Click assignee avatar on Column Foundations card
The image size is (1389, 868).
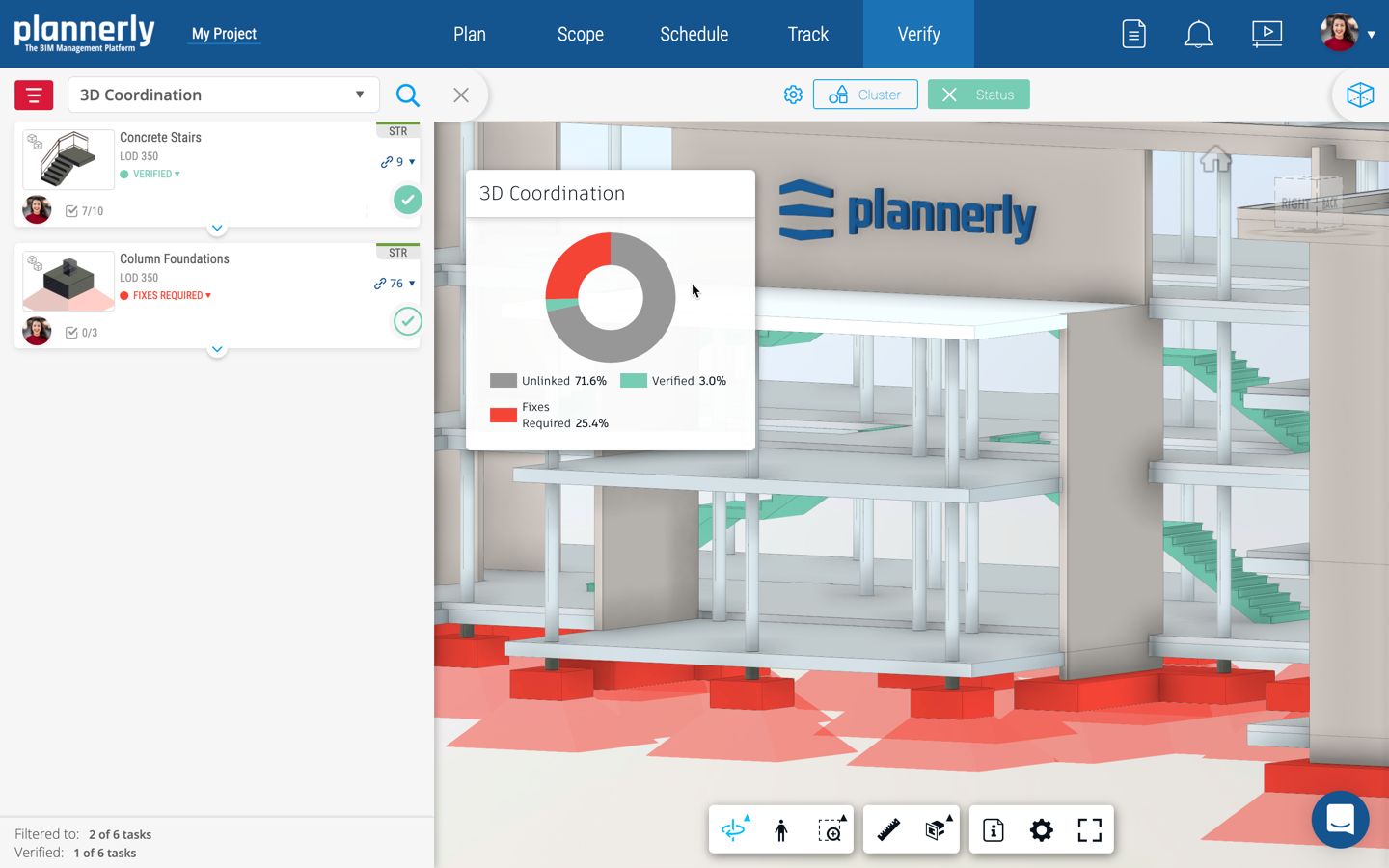tap(37, 331)
